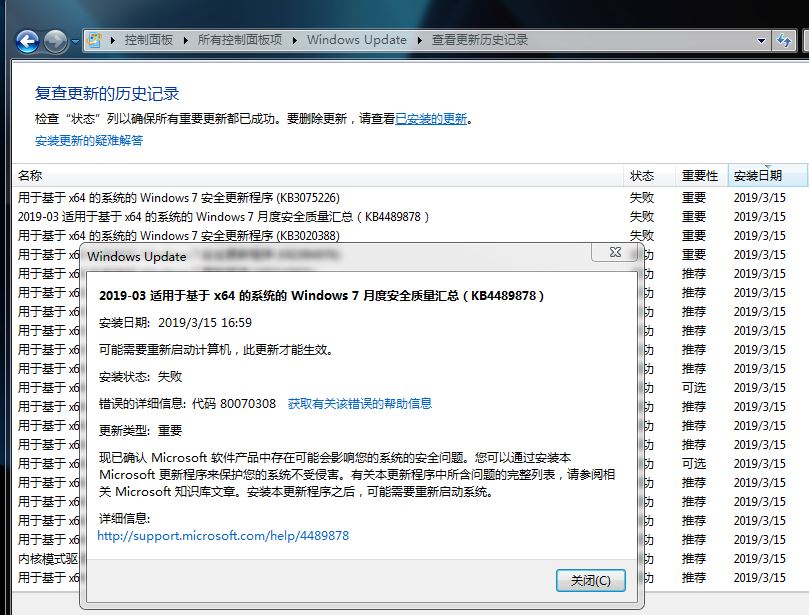809x615 pixels.
Task: Expand arrow after 控制面板 breadcrumb
Action: coord(186,40)
